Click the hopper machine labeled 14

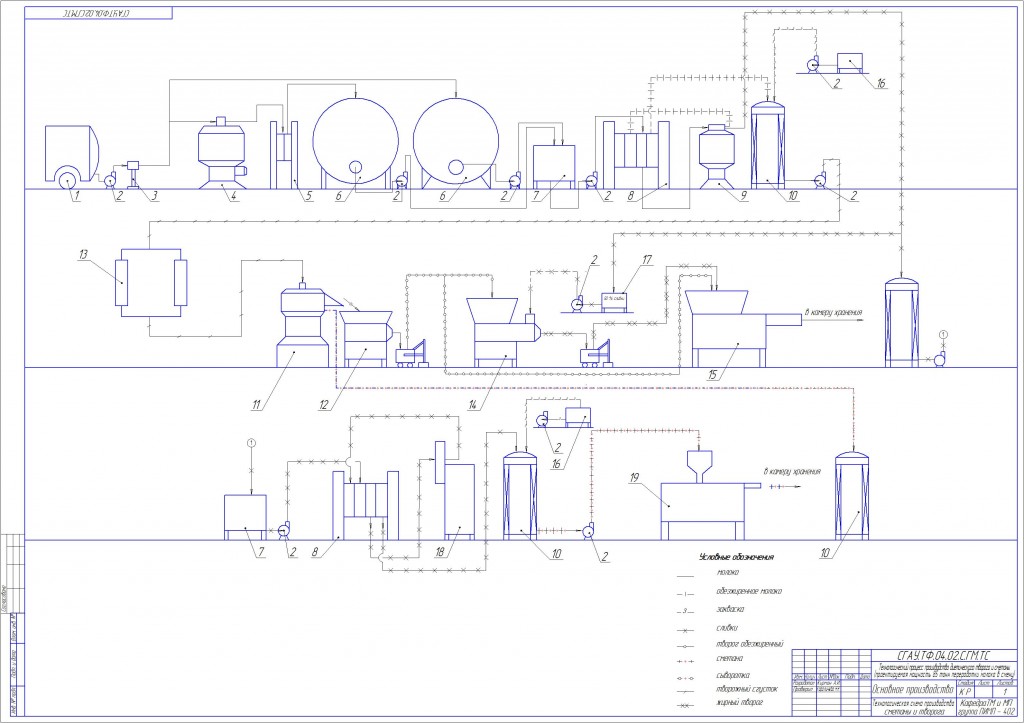click(502, 332)
